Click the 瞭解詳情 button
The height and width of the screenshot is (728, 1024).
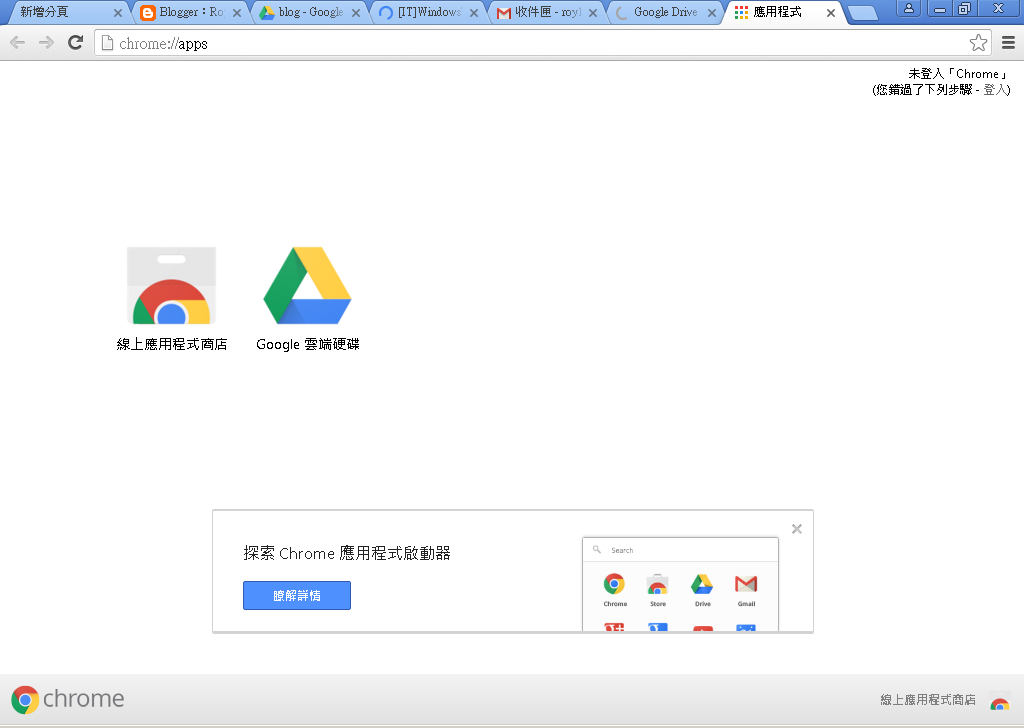(x=297, y=595)
